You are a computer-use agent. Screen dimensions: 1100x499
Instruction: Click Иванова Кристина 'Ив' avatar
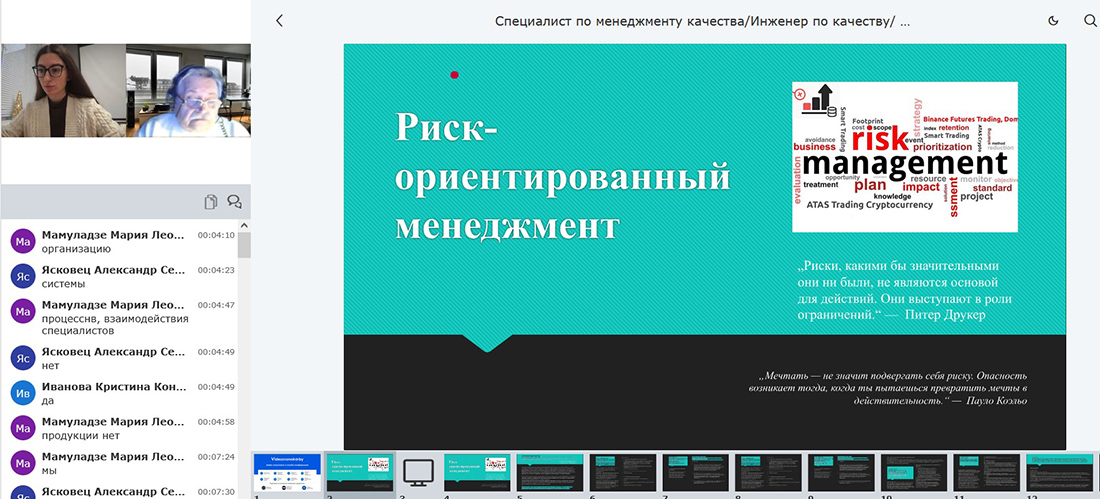coord(23,393)
